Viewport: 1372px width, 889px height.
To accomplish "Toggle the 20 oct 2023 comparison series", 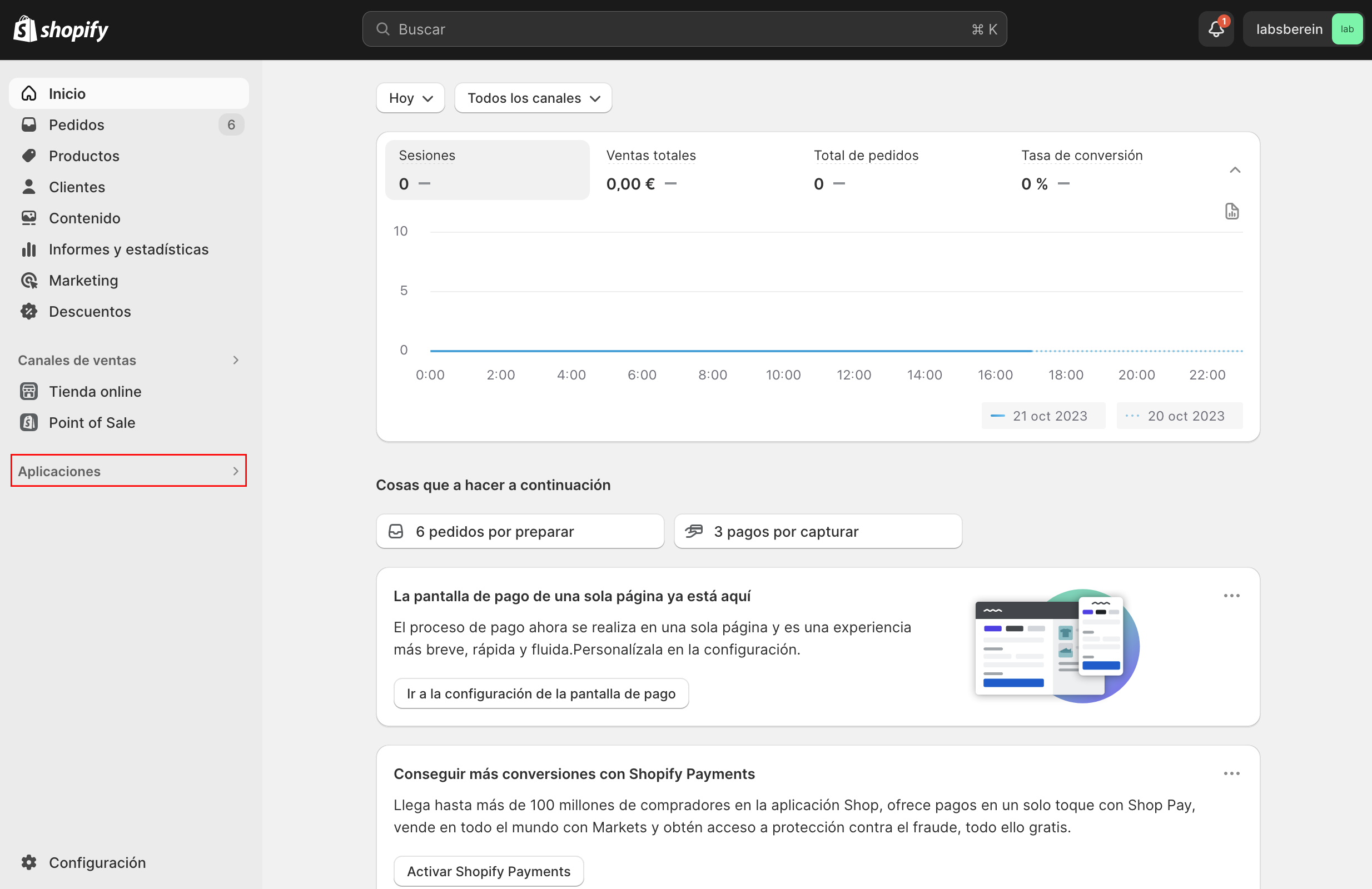I will 1179,416.
